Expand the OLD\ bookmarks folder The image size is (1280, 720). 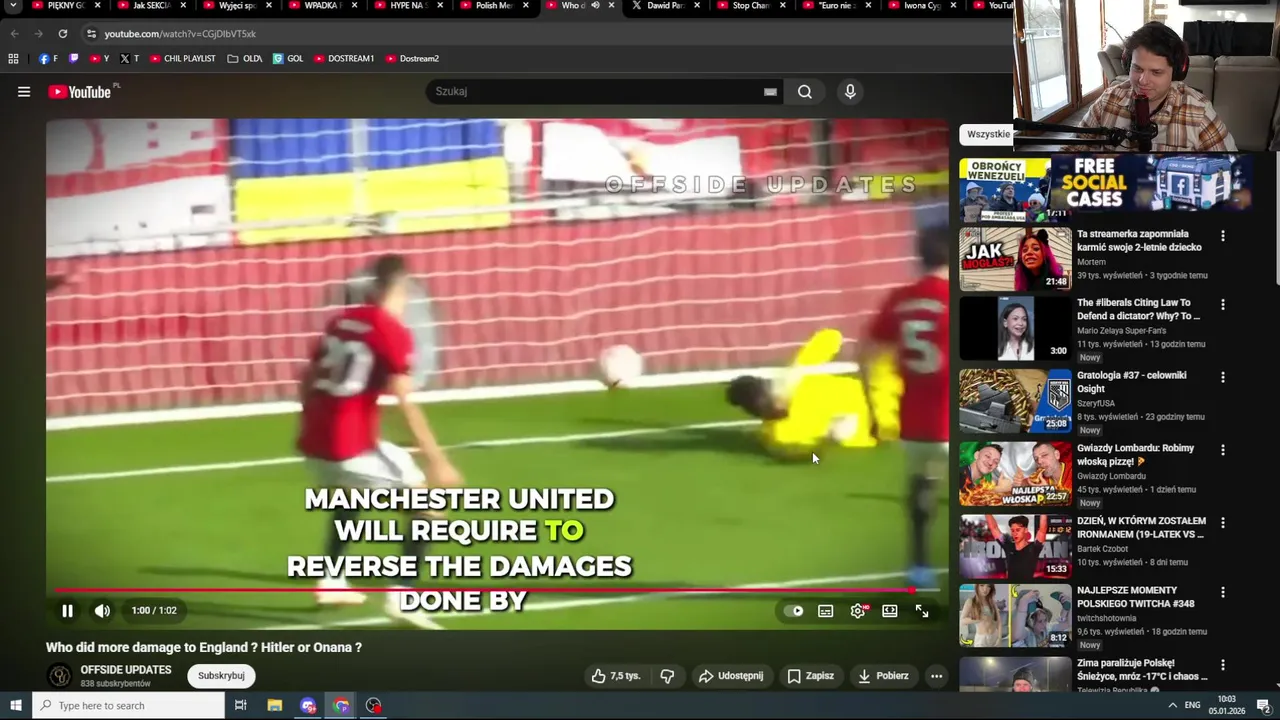[245, 59]
